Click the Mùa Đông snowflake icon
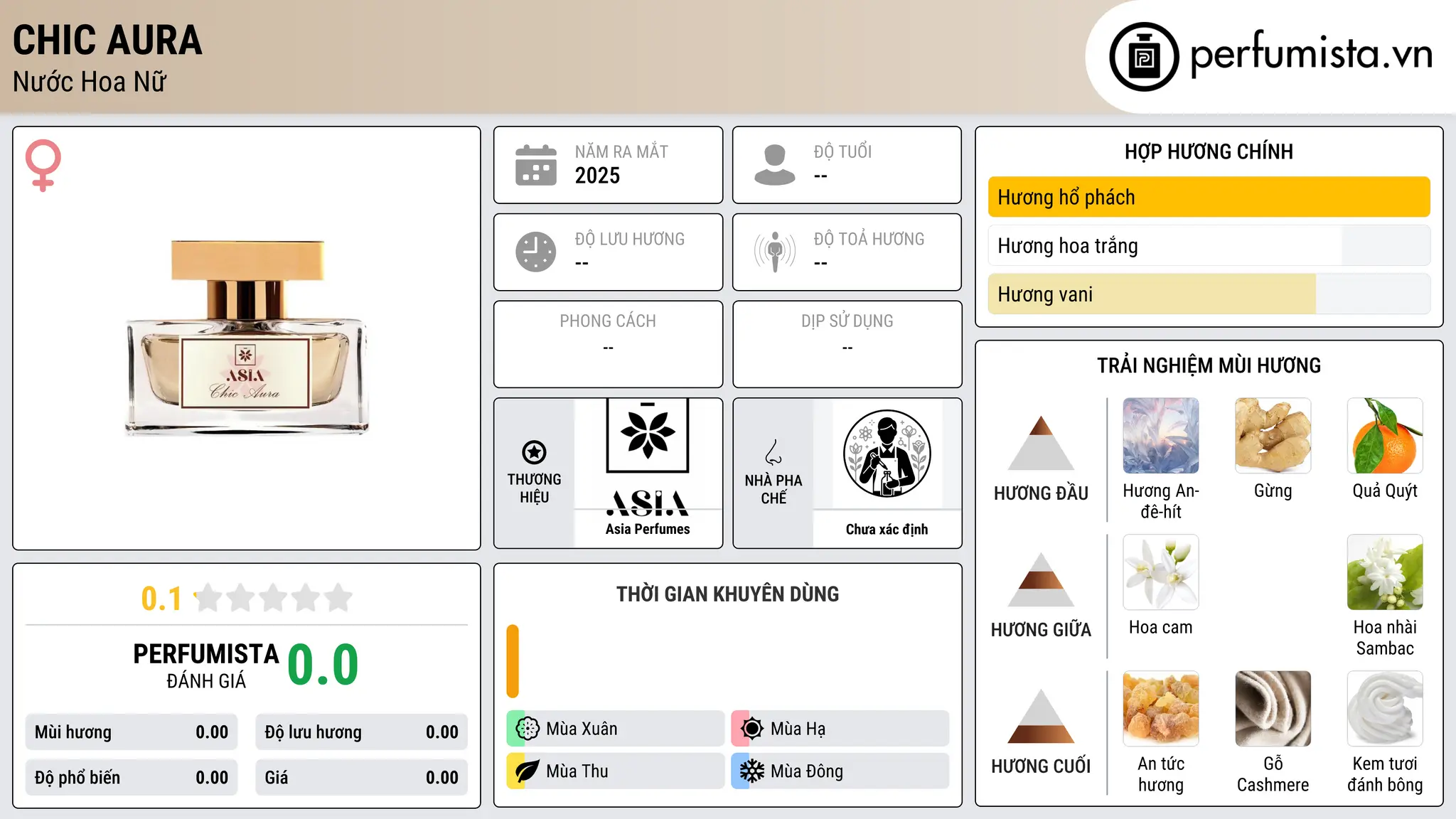Image resolution: width=1456 pixels, height=819 pixels. click(752, 771)
